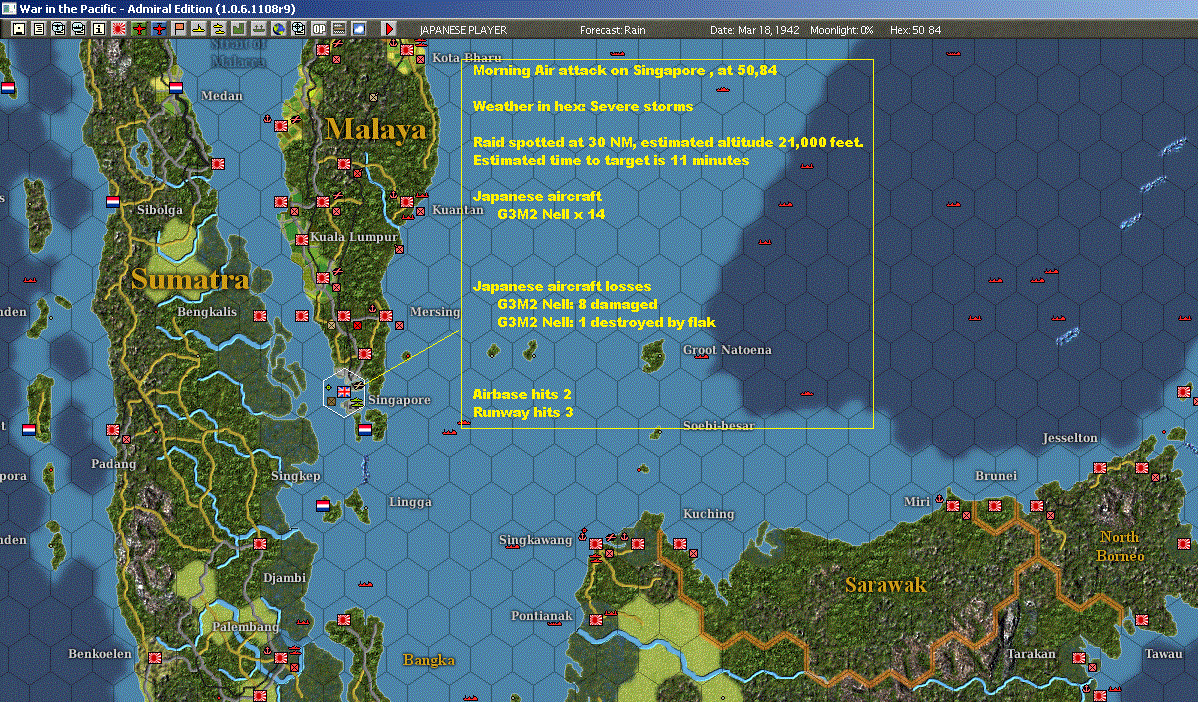The width and height of the screenshot is (1198, 702).
Task: Select the Dutch flag base at Sibolga
Action: coord(112,202)
